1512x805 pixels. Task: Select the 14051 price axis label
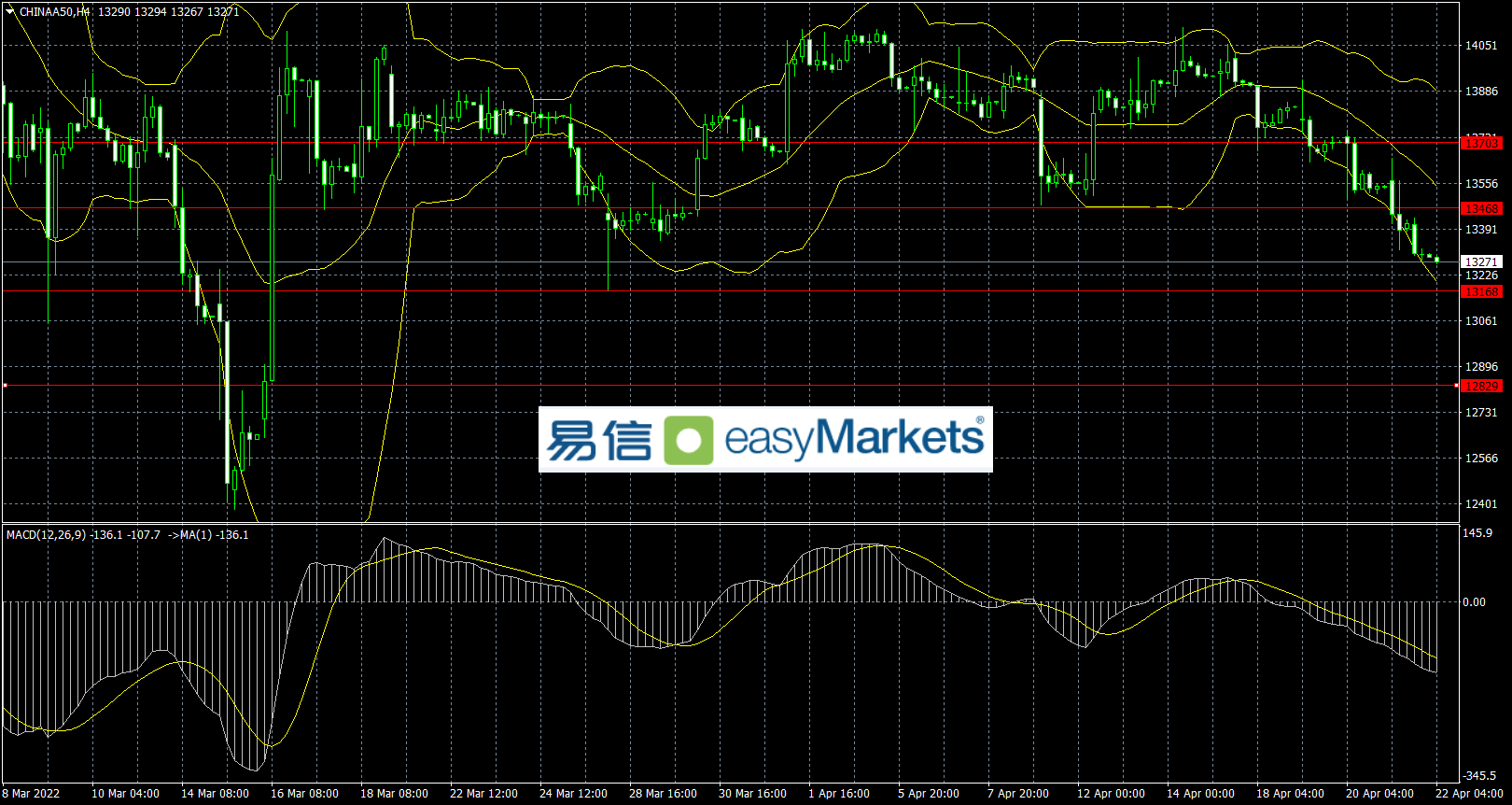1481,46
